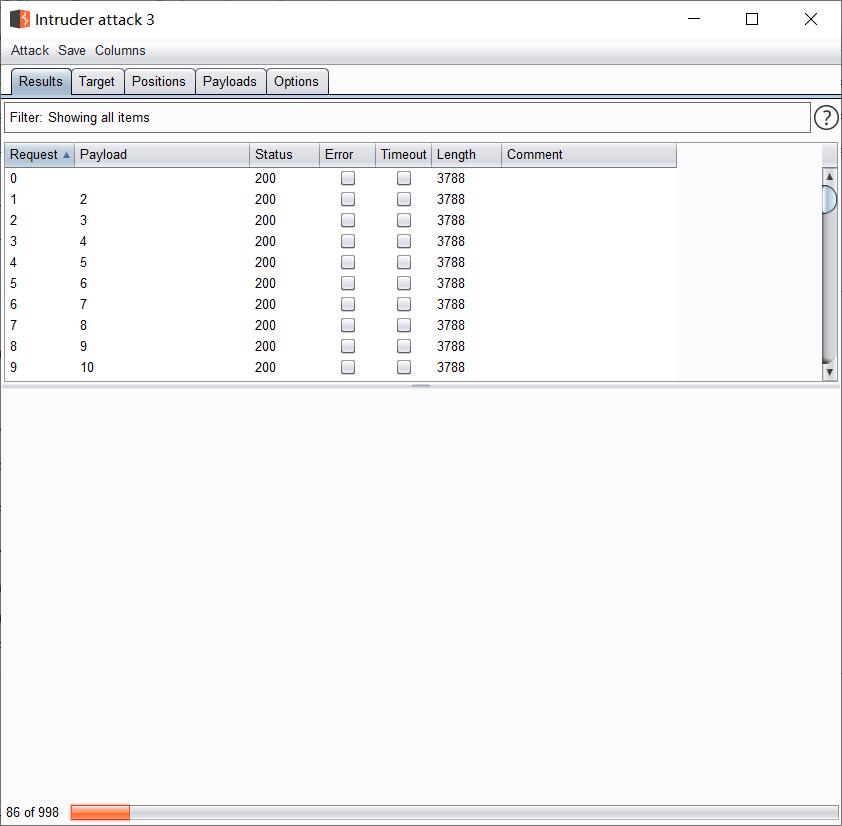The height and width of the screenshot is (826, 842).
Task: Open the Attack menu
Action: [x=30, y=50]
